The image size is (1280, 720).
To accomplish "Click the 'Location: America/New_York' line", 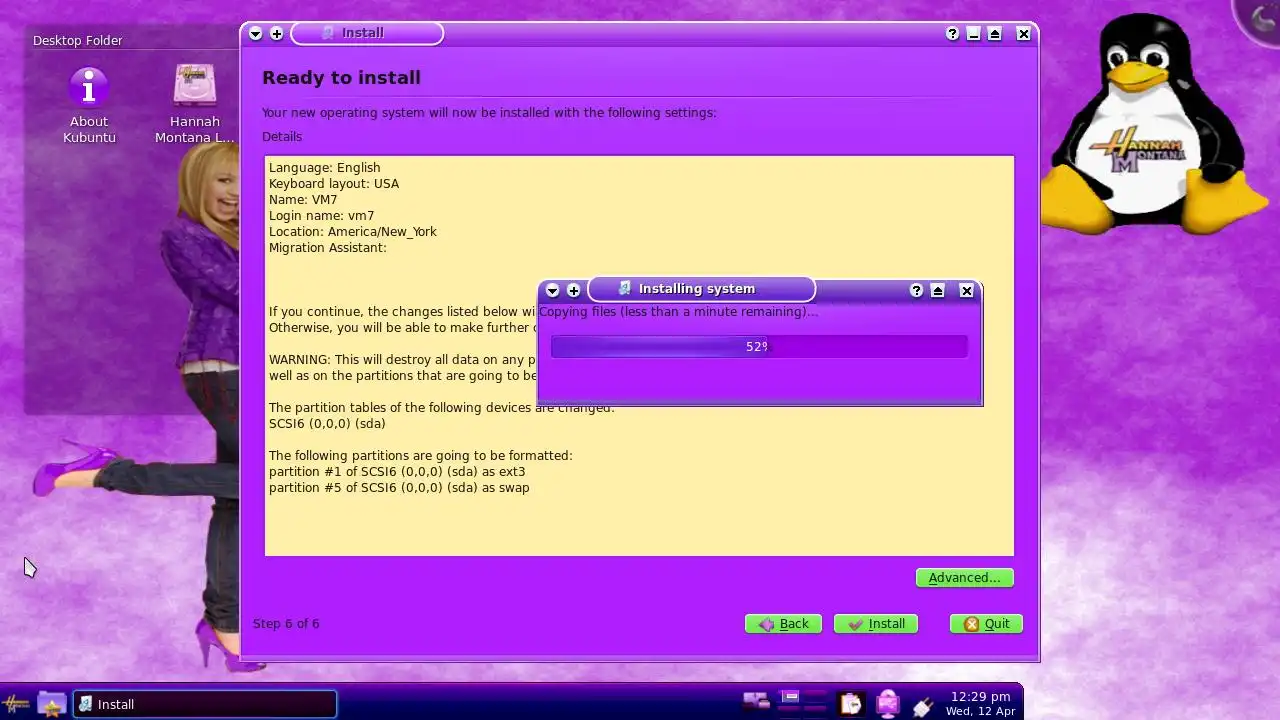I will 353,232.
